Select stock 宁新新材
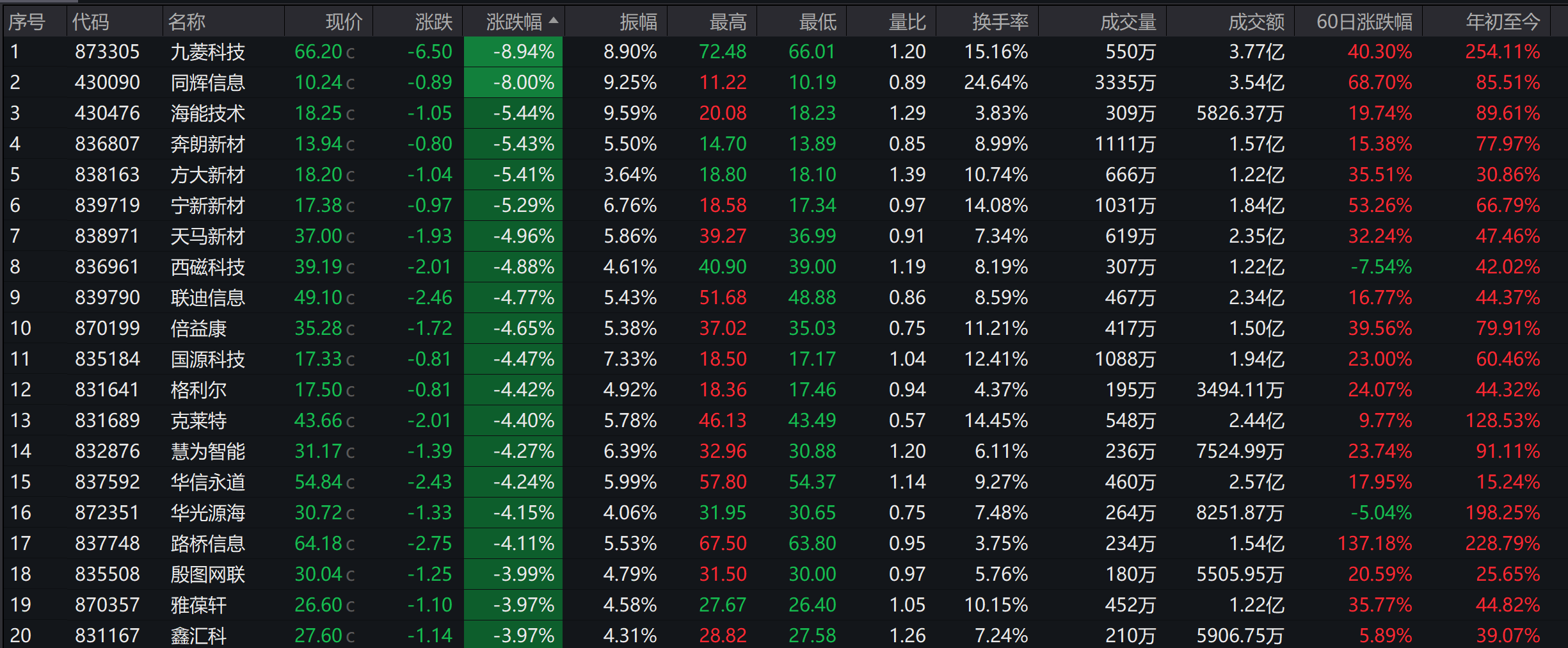This screenshot has width=1568, height=648. click(208, 206)
